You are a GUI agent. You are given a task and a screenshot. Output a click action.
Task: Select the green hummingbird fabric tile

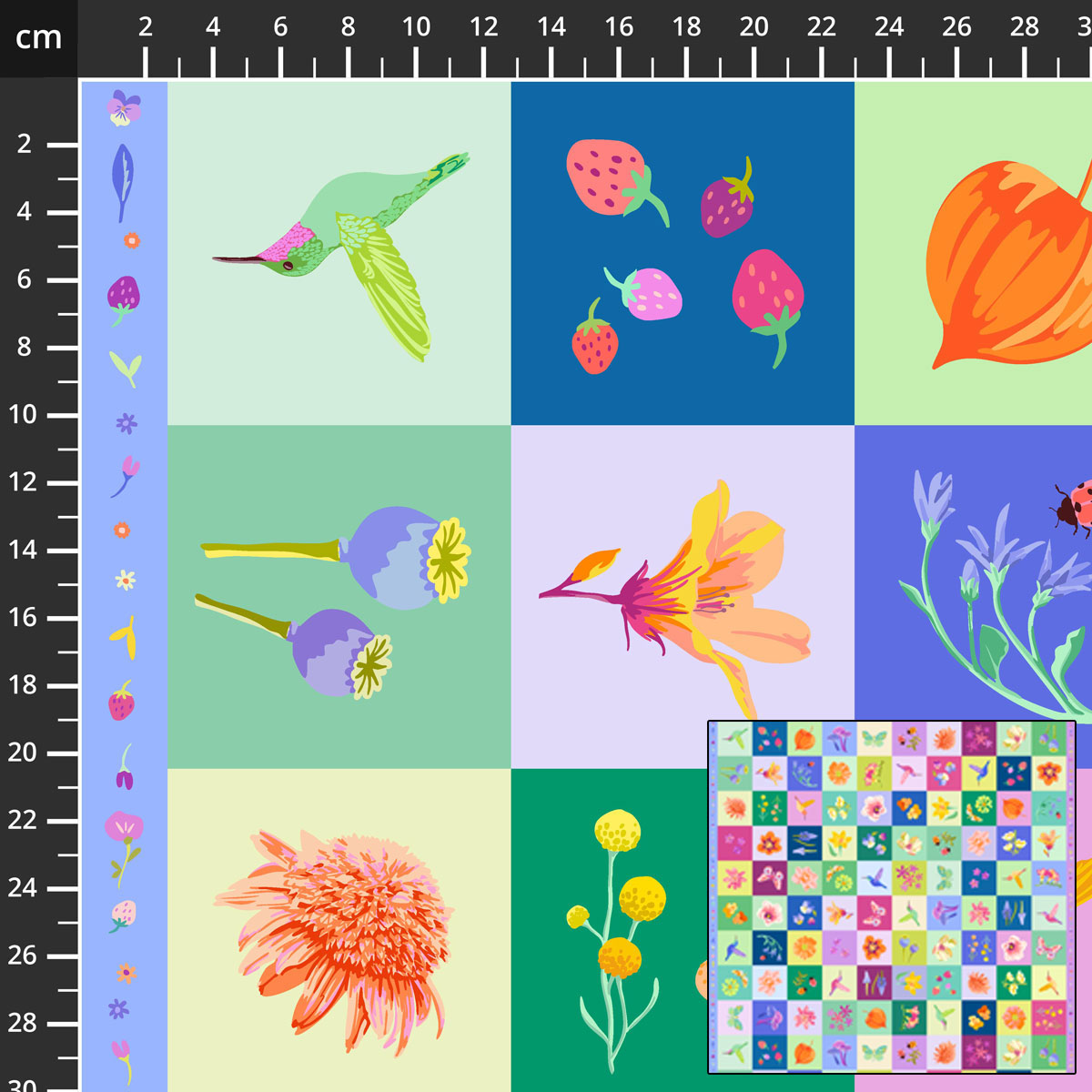[x=339, y=253]
